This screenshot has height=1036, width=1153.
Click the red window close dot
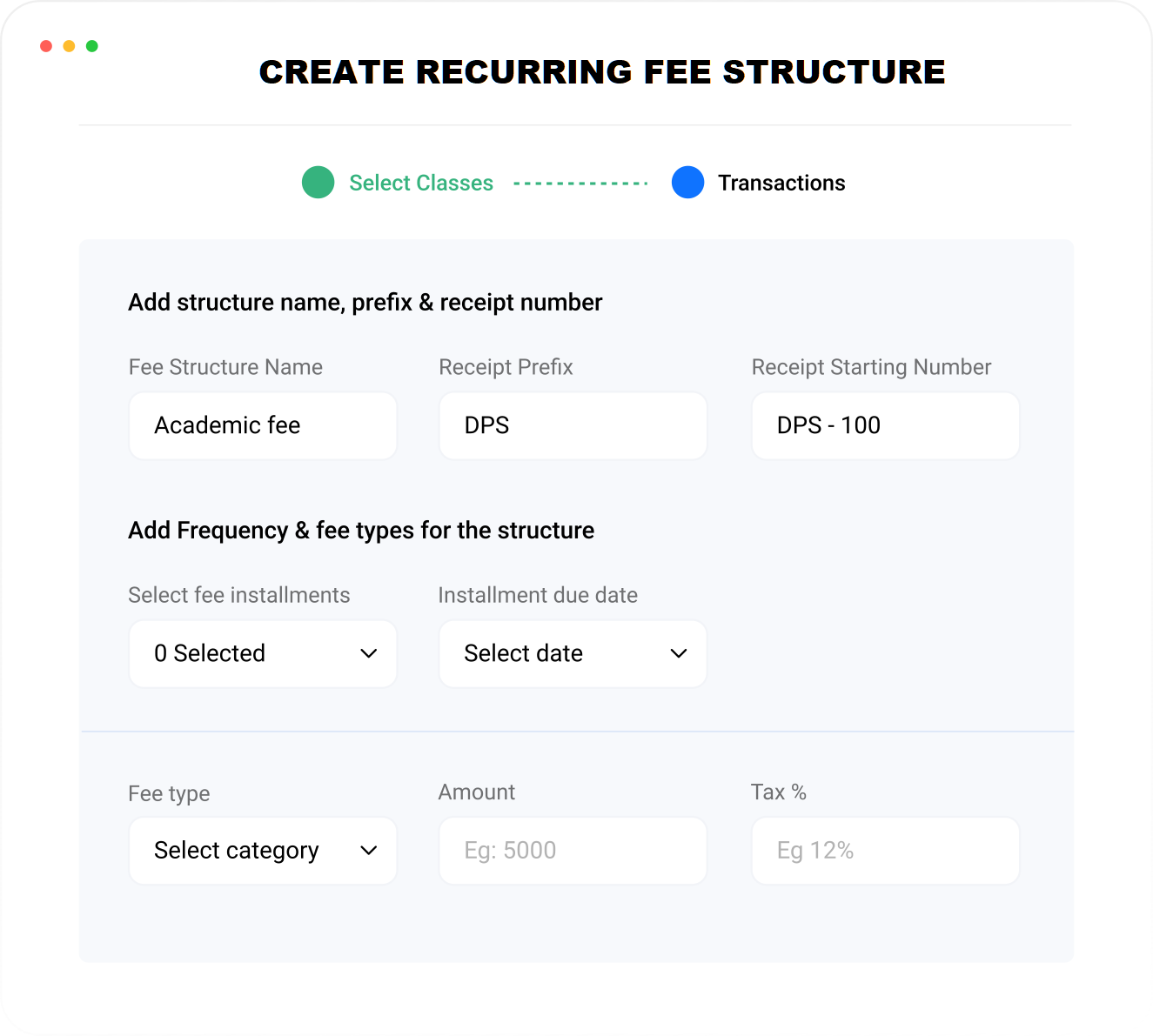(46, 46)
